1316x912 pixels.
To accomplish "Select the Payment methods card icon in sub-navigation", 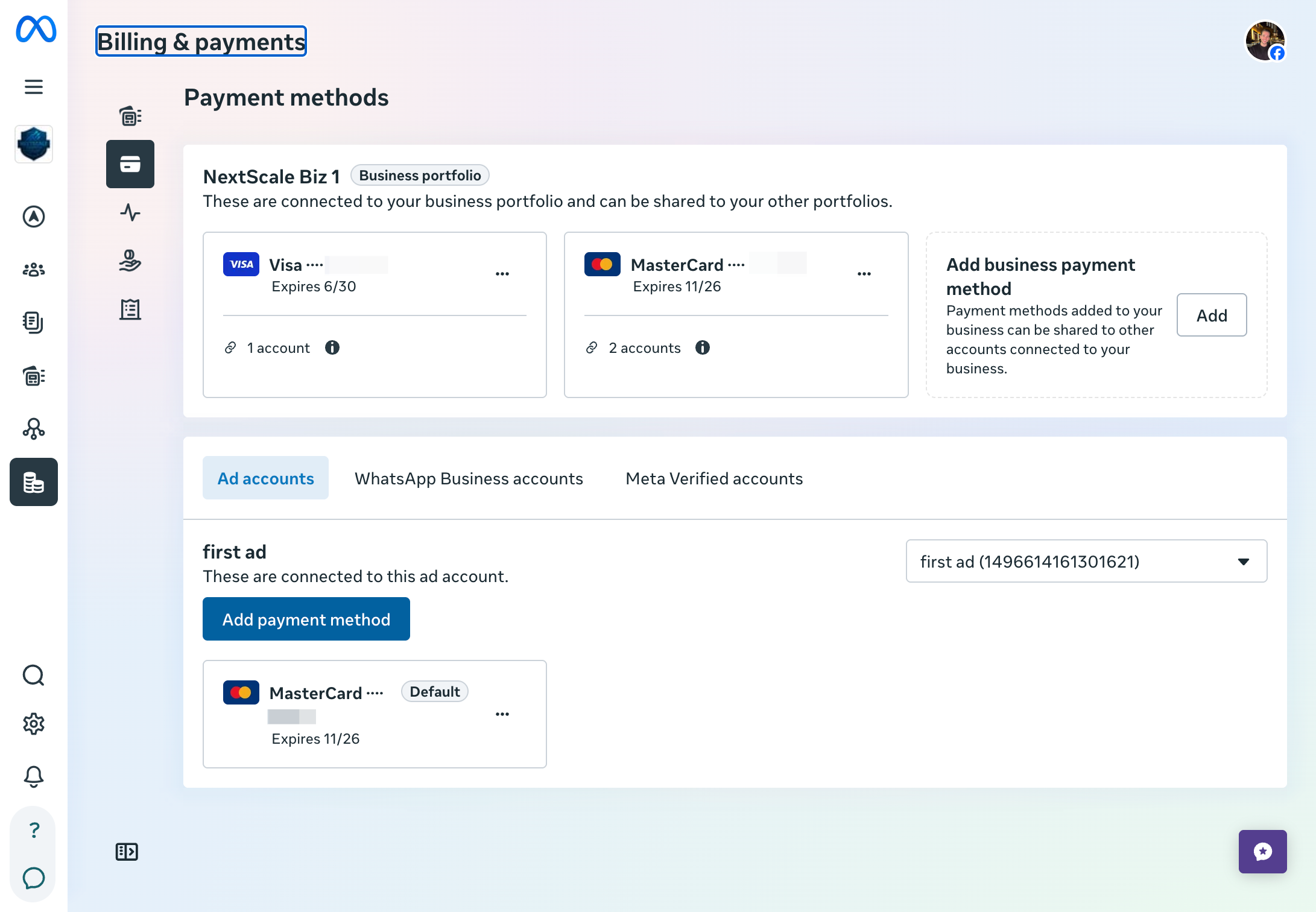I will point(130,164).
